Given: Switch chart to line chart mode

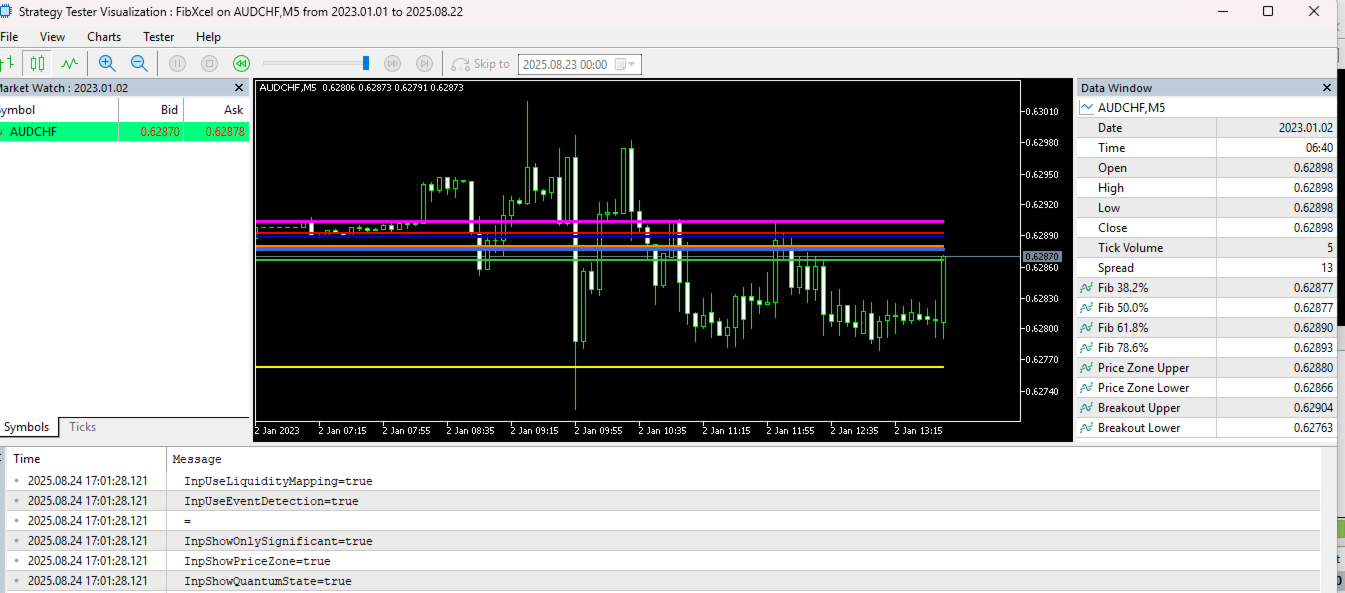Looking at the screenshot, I should pos(69,63).
